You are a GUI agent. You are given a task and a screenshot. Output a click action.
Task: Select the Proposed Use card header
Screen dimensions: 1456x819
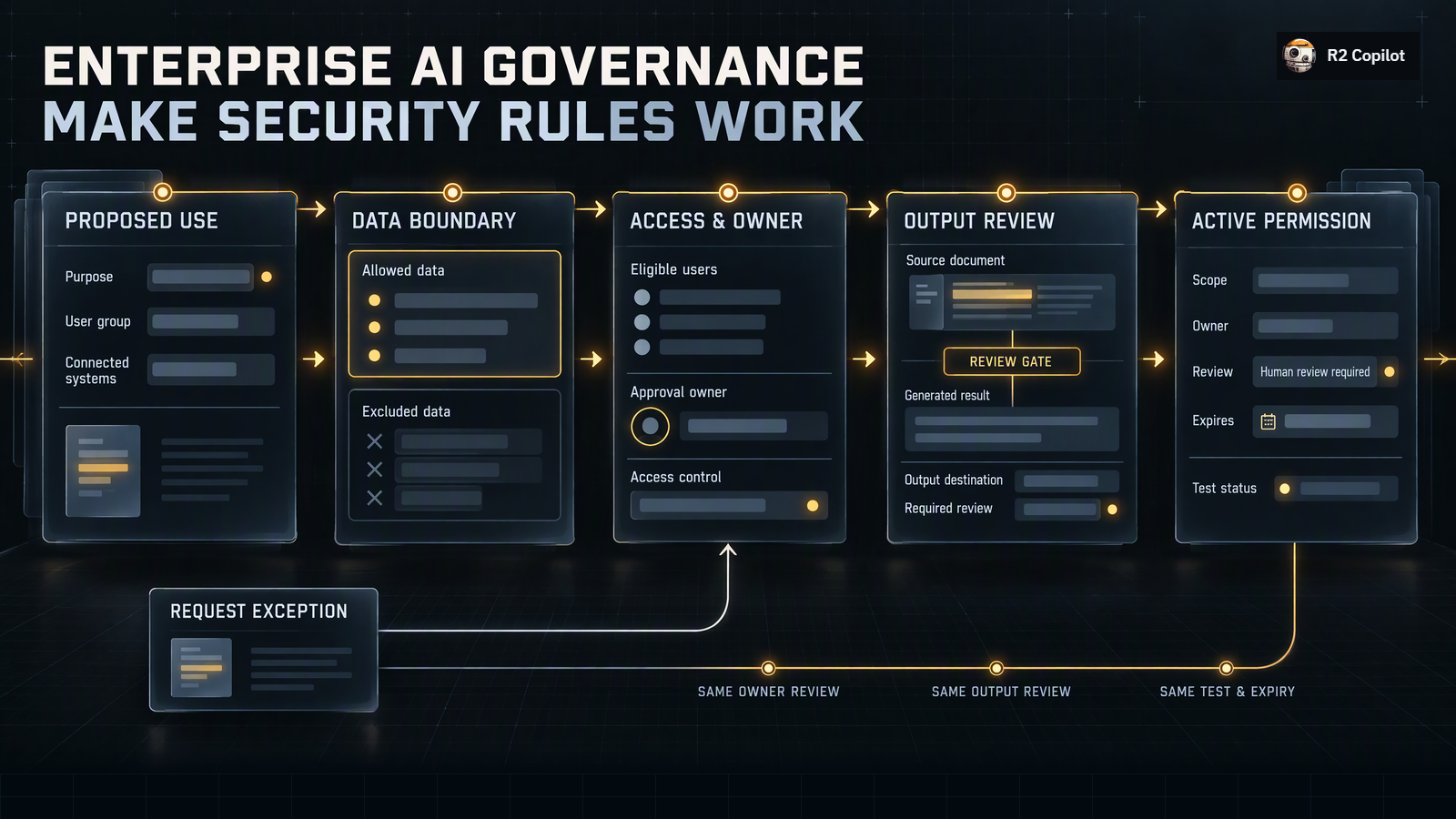coord(141,221)
